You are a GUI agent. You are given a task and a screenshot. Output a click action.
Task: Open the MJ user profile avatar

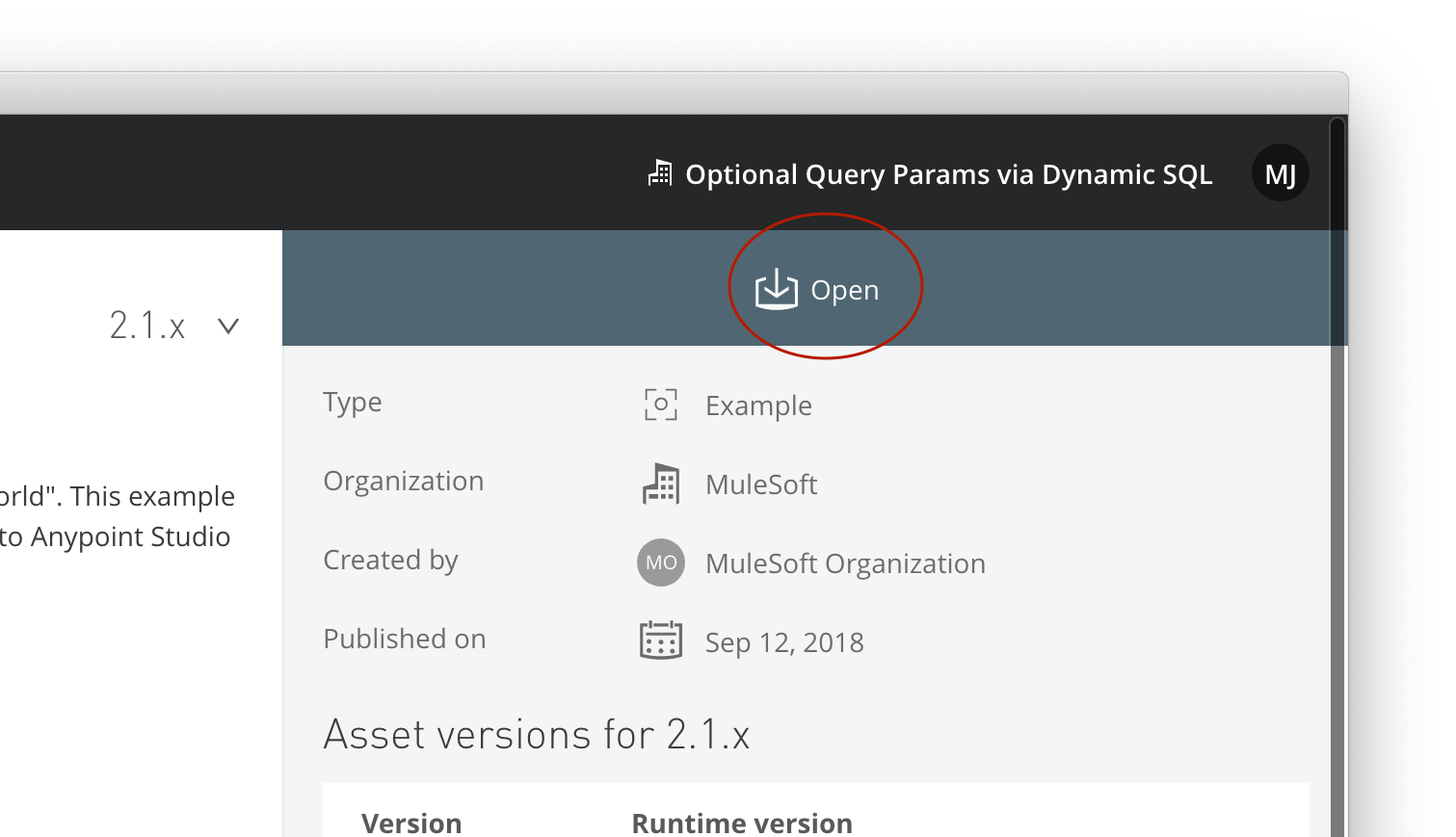(x=1280, y=173)
